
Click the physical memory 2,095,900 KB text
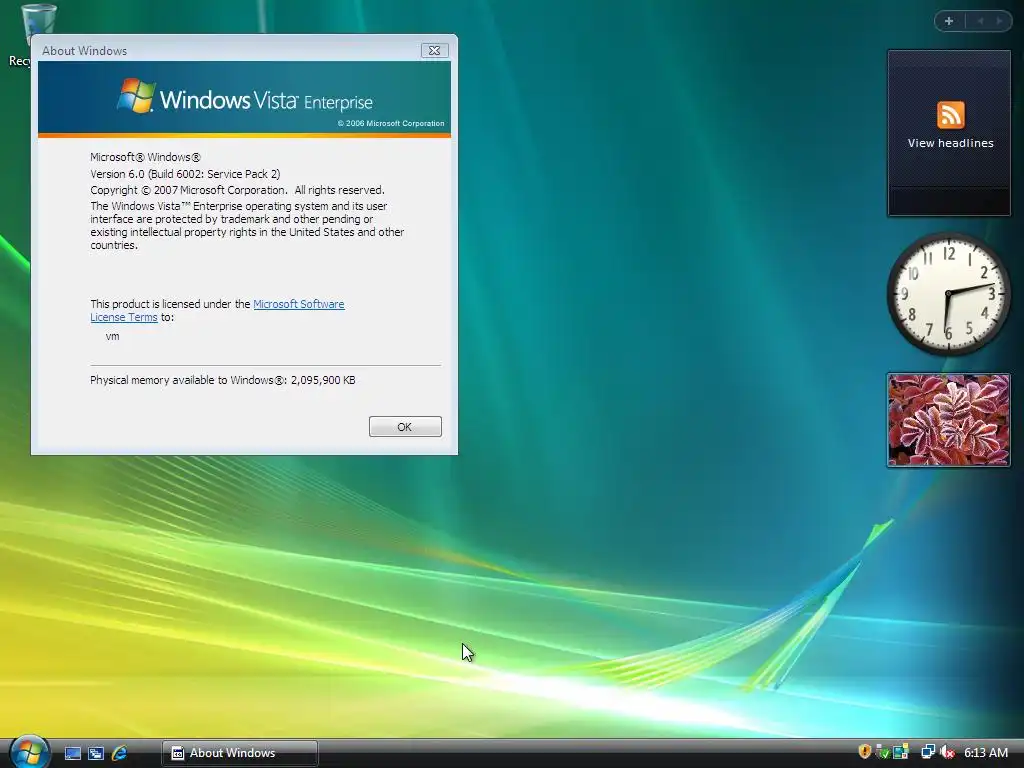[223, 380]
